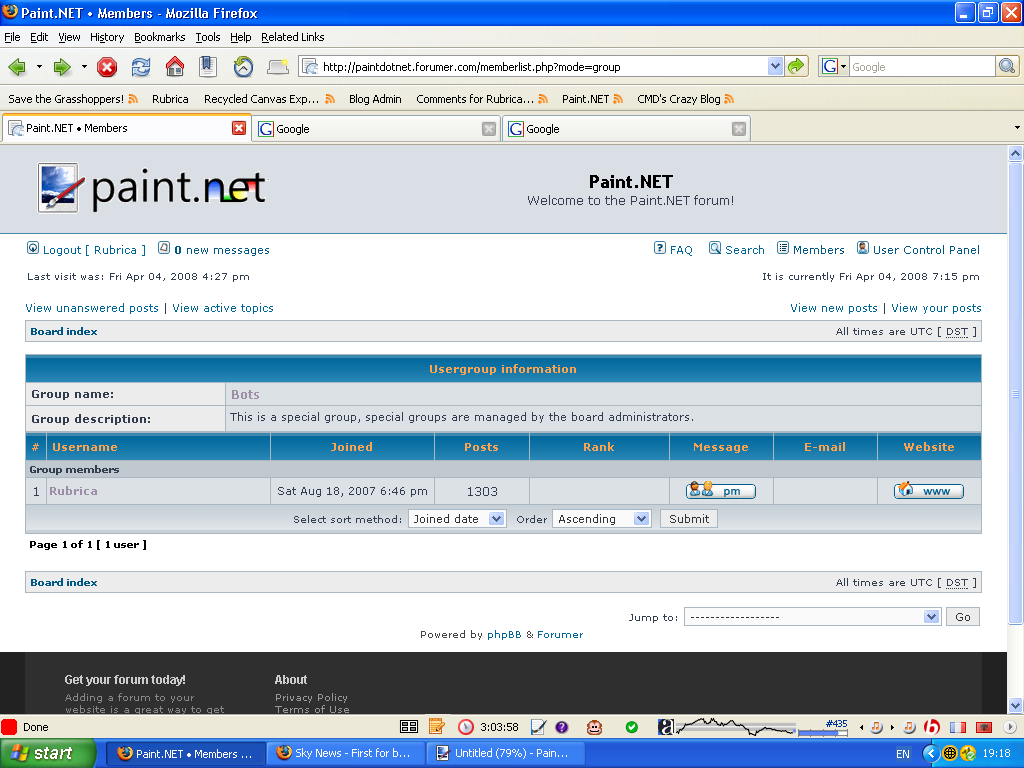Click the purple question mark status bar icon
Screen dimensions: 1024x768
tap(562, 727)
